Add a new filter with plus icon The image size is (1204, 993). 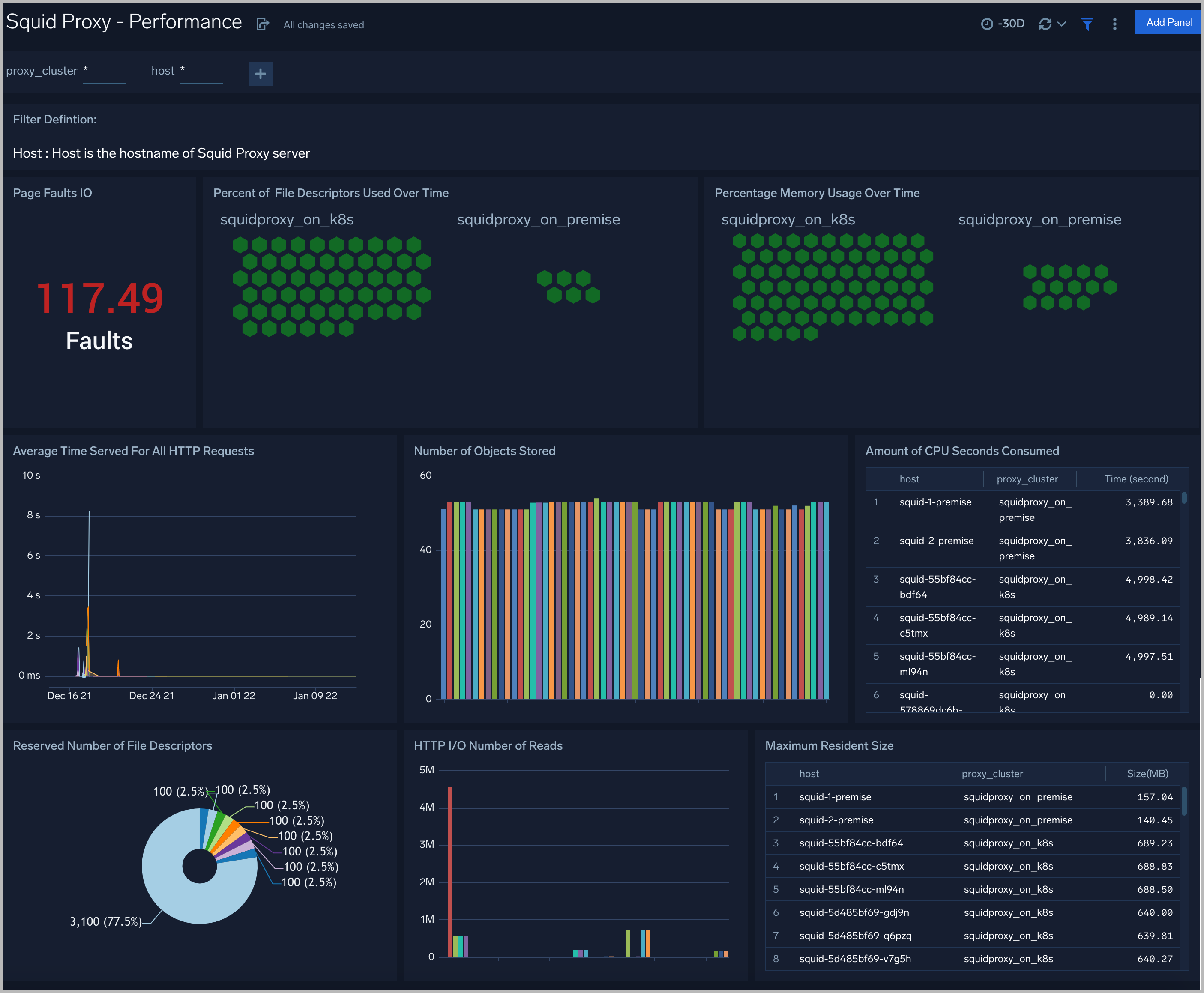click(x=260, y=73)
